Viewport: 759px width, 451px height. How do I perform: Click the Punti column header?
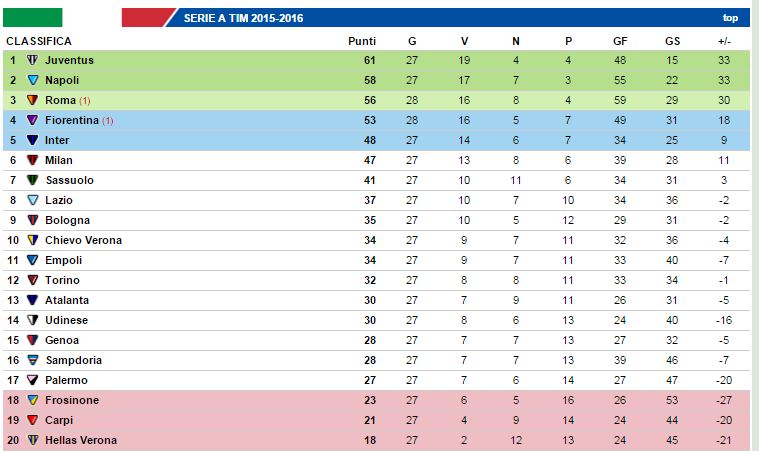pyautogui.click(x=361, y=41)
